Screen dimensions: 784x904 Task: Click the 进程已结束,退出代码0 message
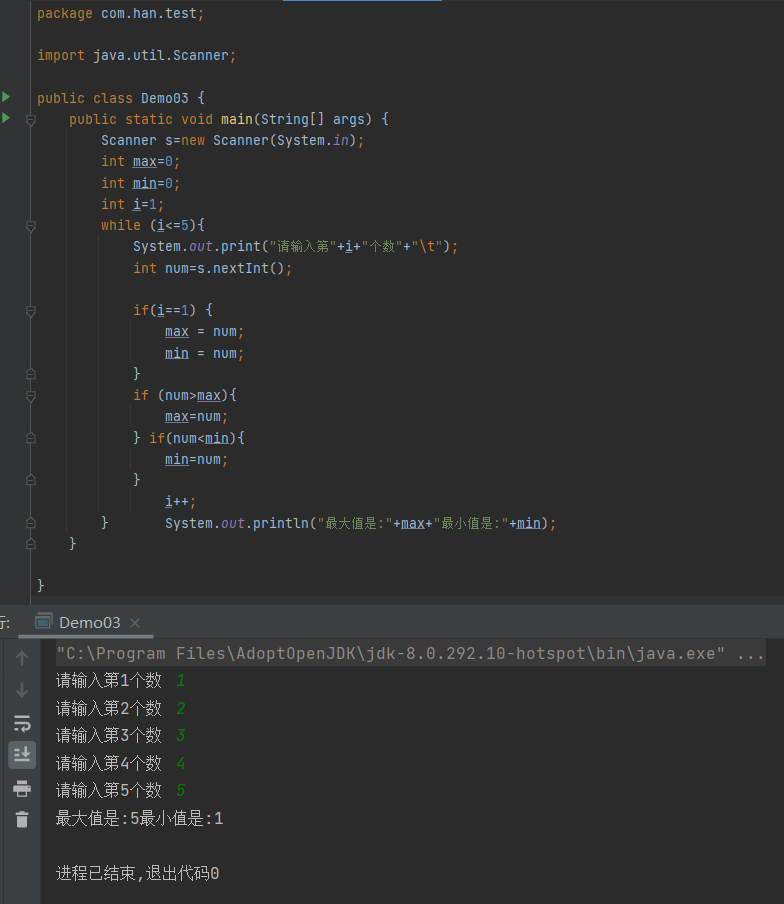(137, 873)
